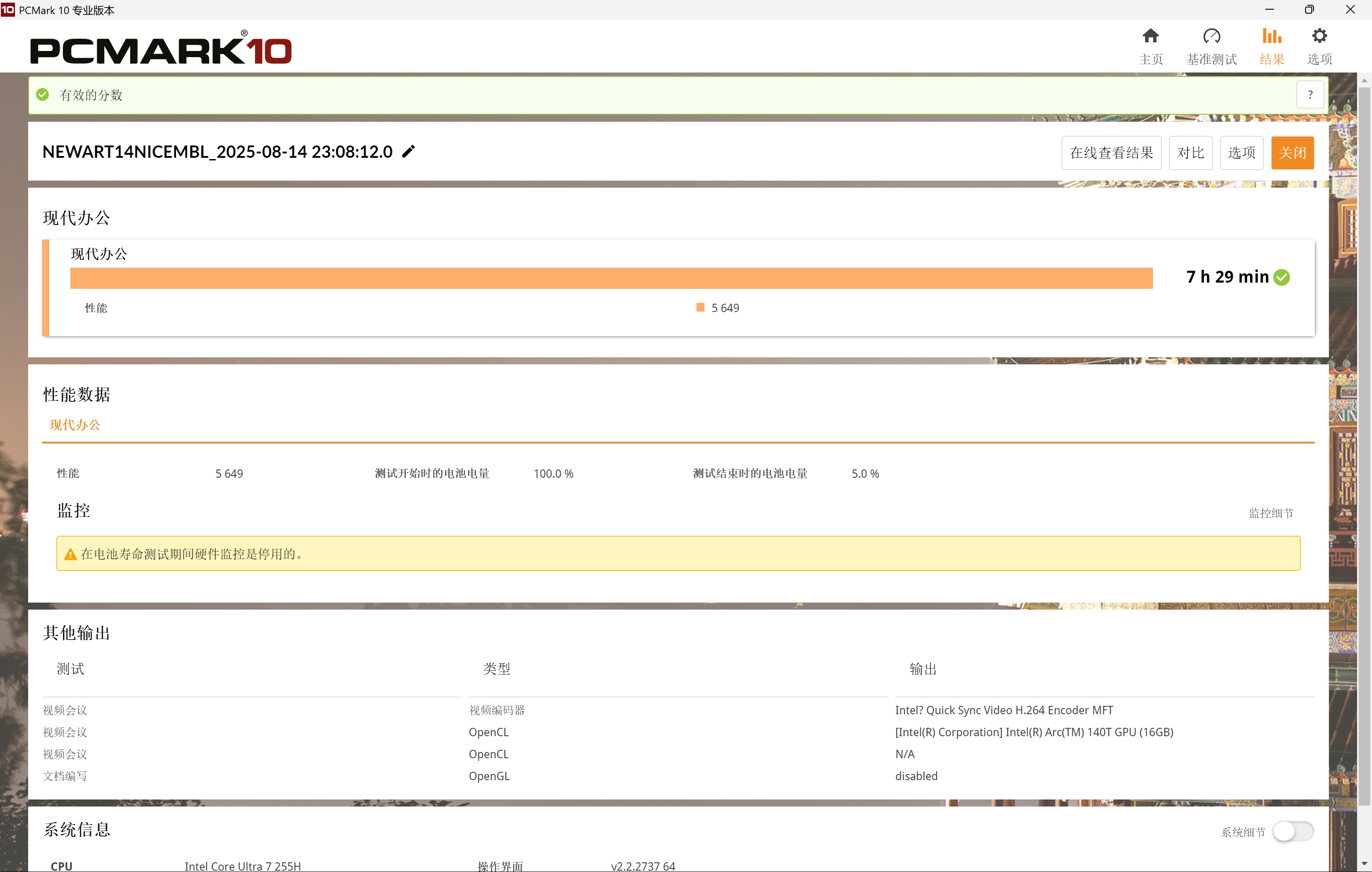The height and width of the screenshot is (872, 1372).
Task: Click the 视频编码器 type cell
Action: tap(497, 710)
